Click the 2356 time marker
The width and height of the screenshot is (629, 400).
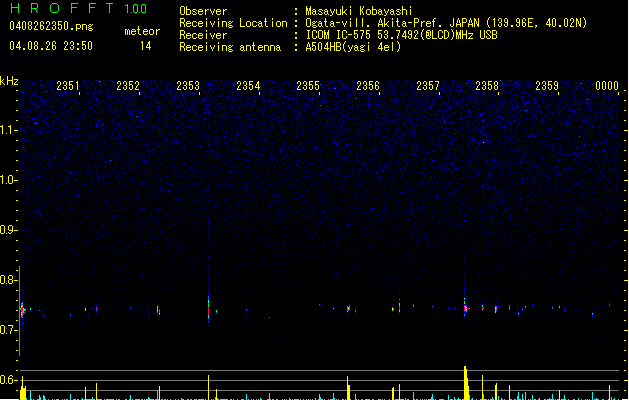click(368, 85)
